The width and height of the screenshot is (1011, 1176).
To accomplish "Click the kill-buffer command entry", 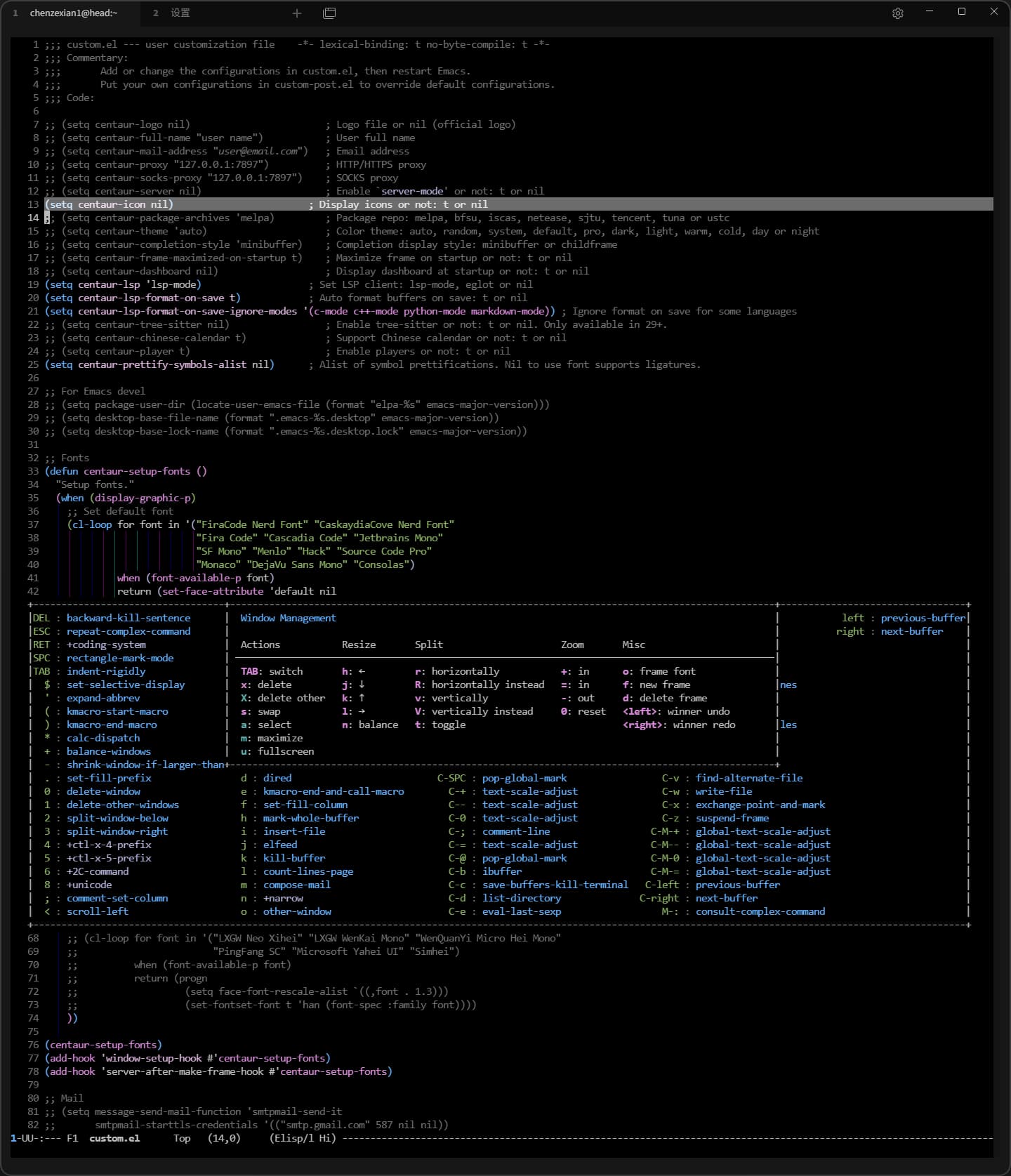I will pyautogui.click(x=294, y=858).
